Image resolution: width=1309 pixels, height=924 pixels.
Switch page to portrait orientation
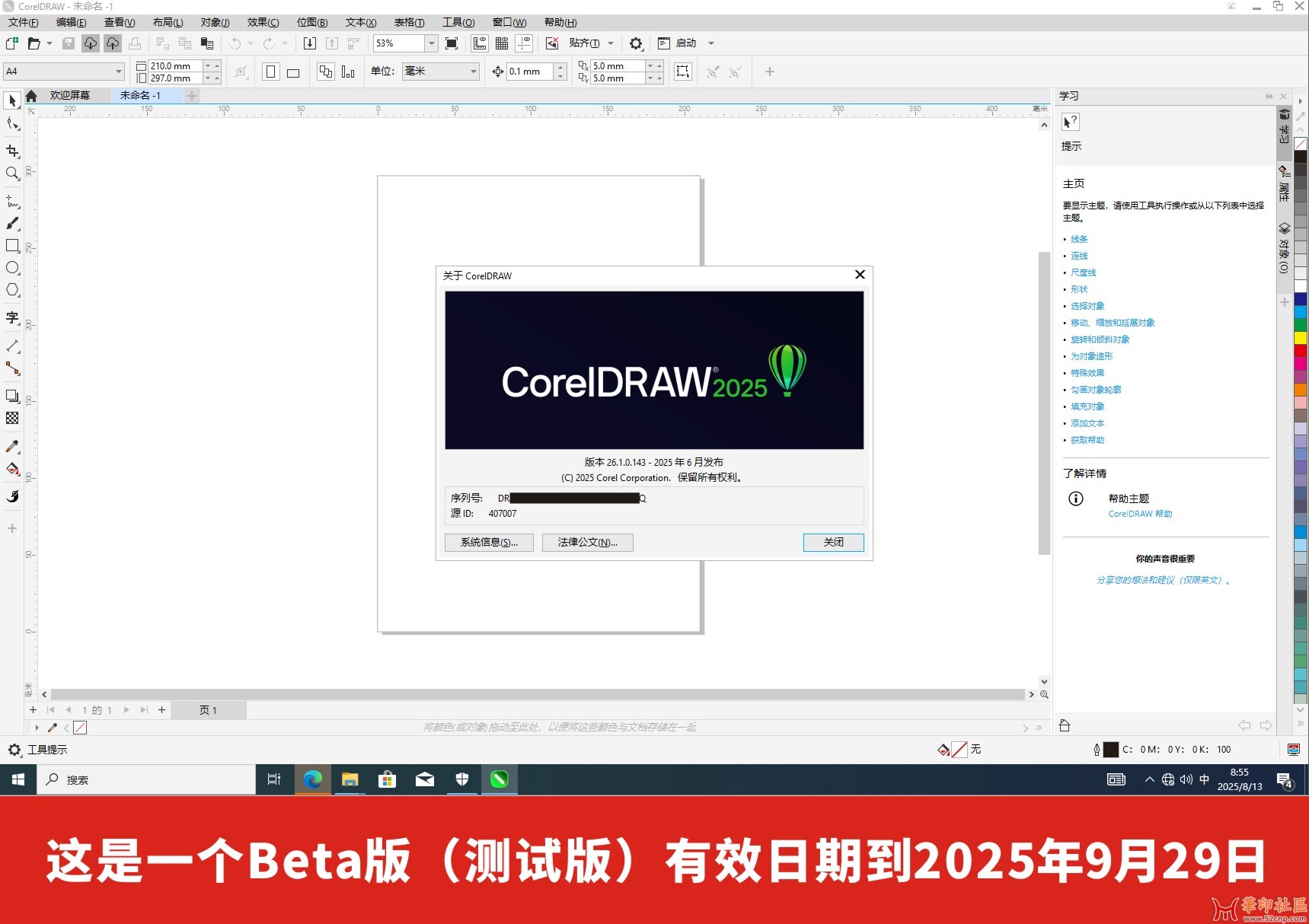point(271,72)
